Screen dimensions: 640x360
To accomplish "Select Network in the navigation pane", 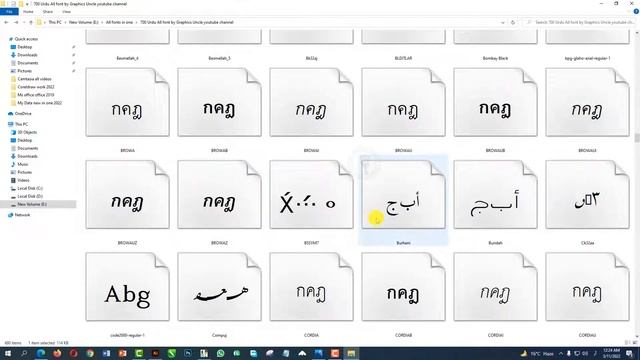I will (22, 215).
